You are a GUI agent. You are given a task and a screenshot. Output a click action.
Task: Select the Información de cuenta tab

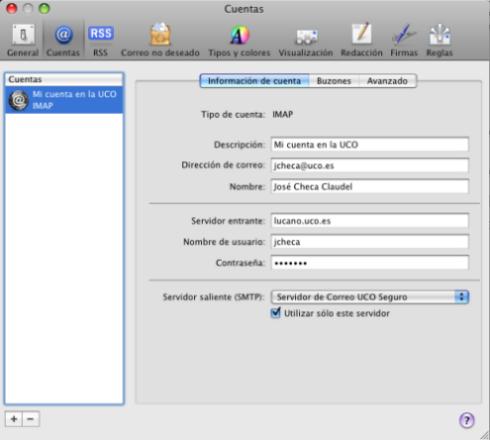point(254,81)
